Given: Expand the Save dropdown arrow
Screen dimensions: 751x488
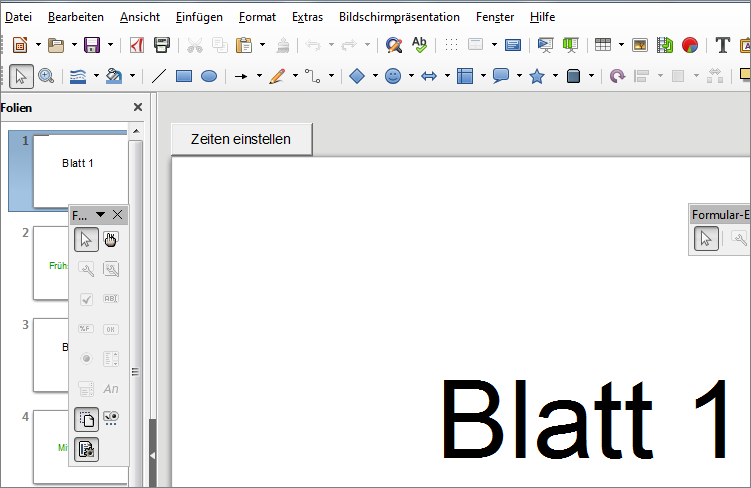Looking at the screenshot, I should tap(110, 45).
